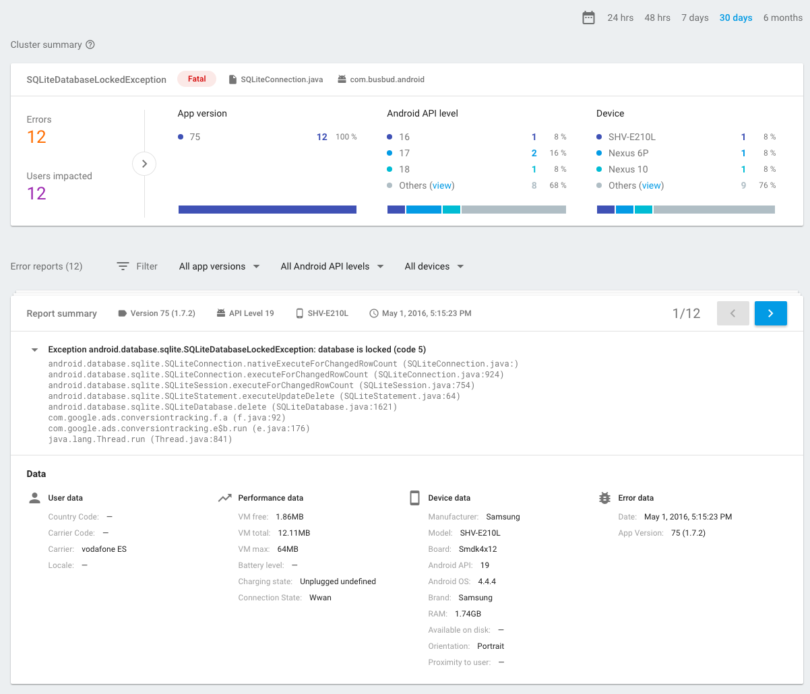Click the Error data bug icon
Screen dimensions: 810x694
(604, 497)
